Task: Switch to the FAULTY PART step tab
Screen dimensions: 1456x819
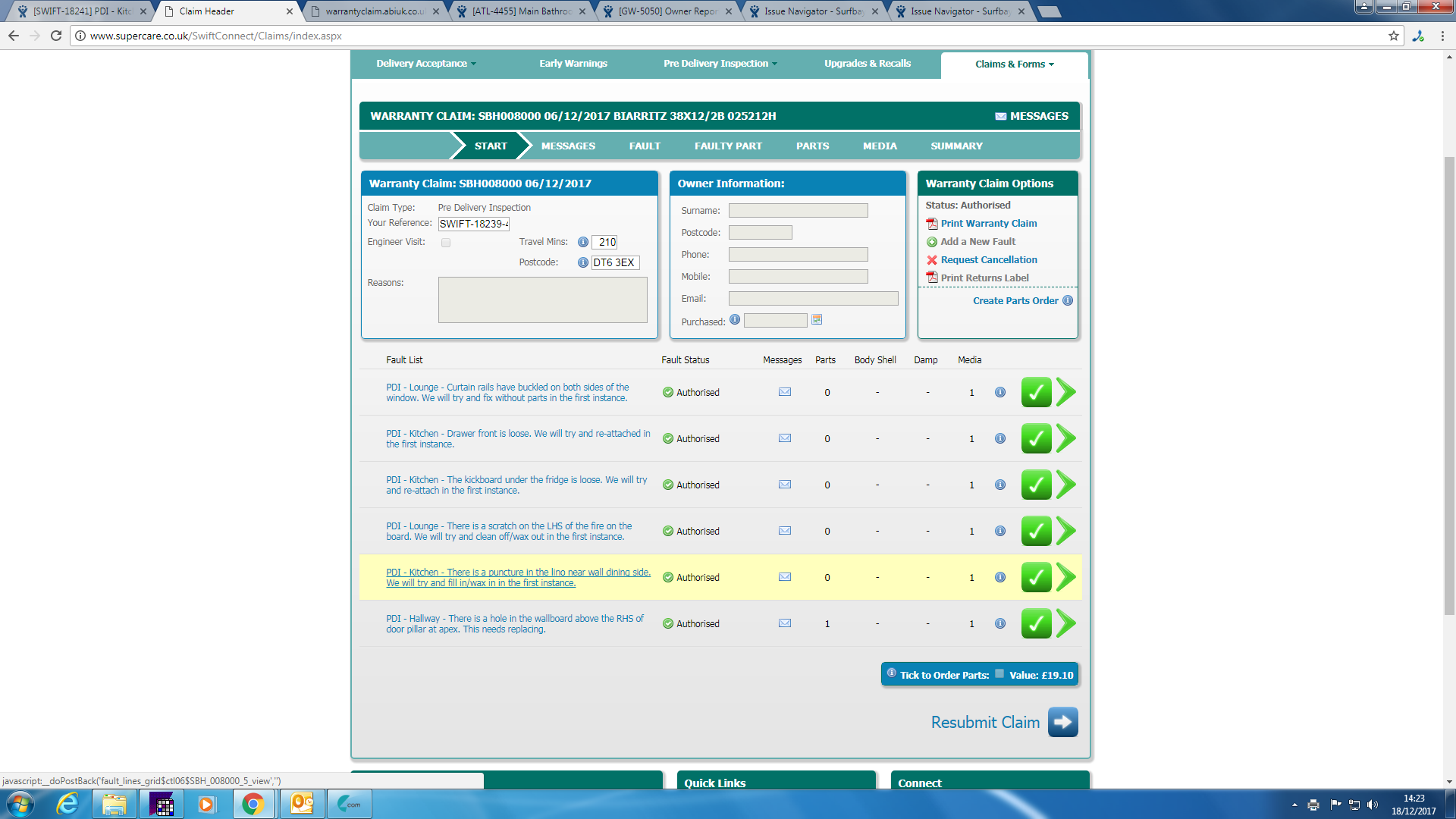Action: pos(728,146)
